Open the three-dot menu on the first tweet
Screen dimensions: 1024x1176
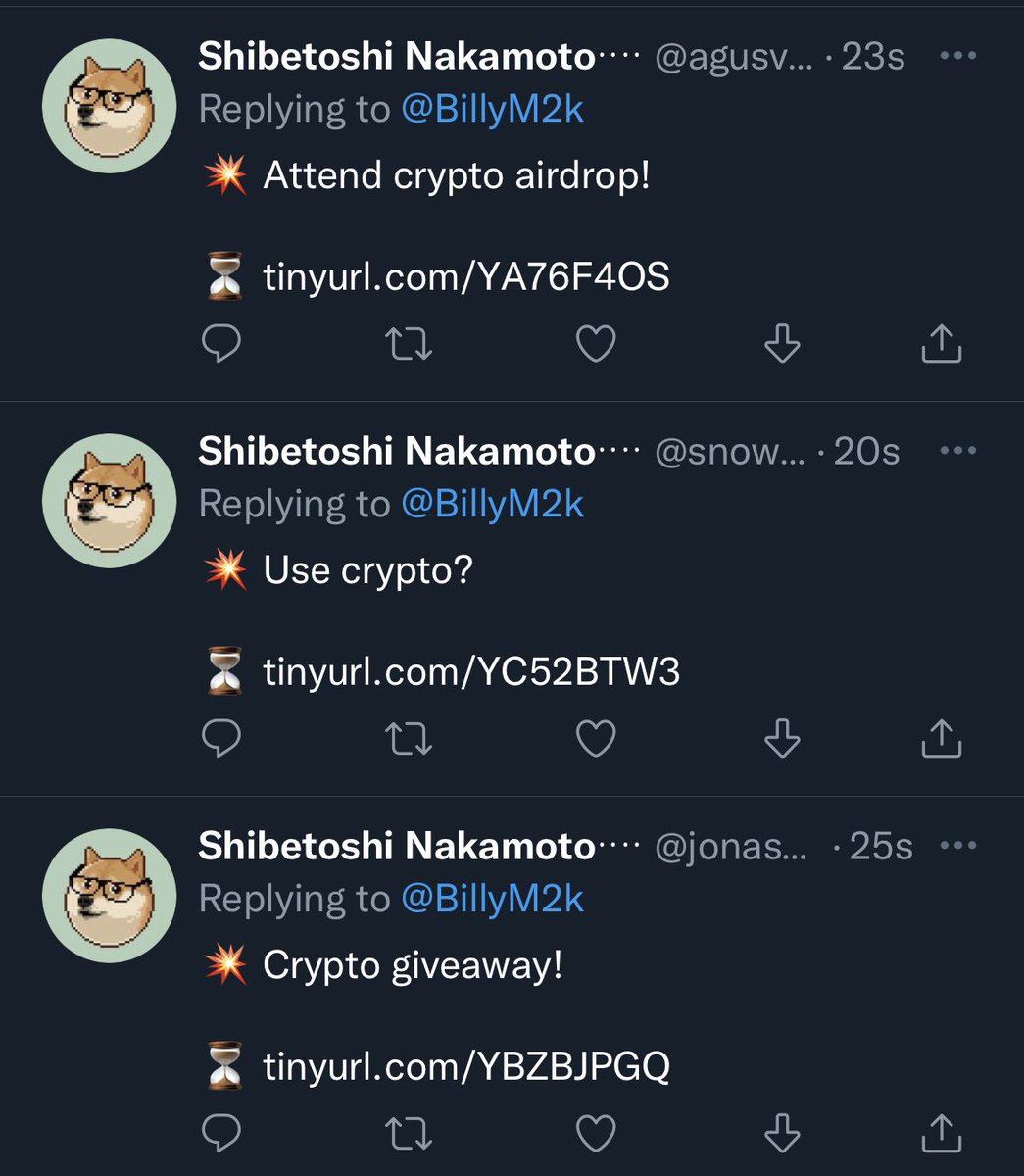[956, 54]
